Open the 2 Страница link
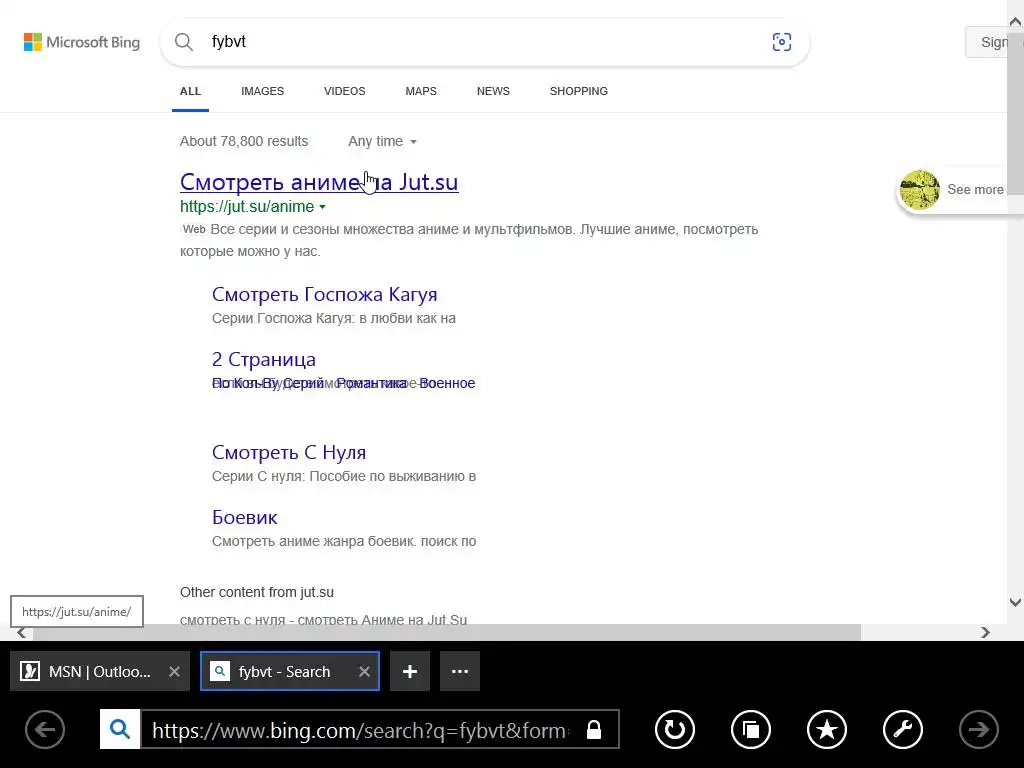 pos(264,359)
